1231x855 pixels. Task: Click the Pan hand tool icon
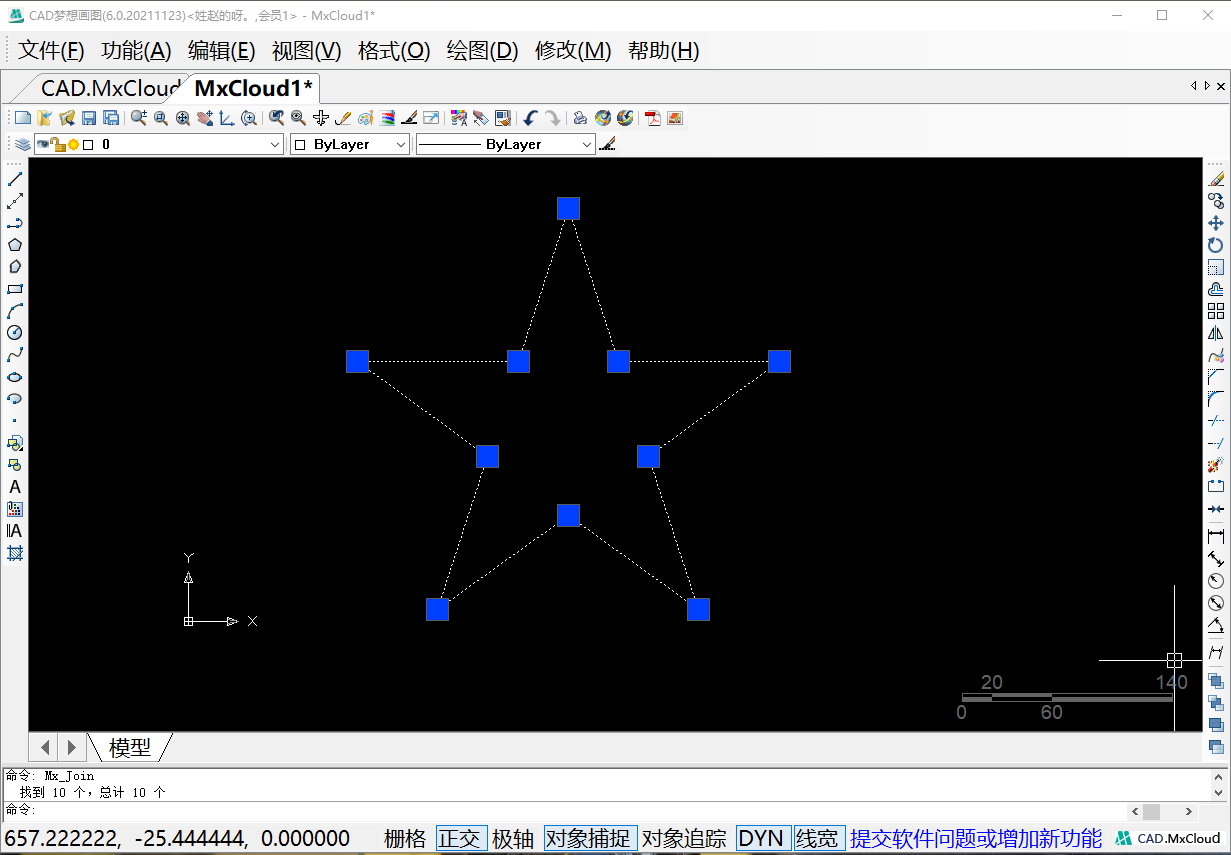(205, 118)
